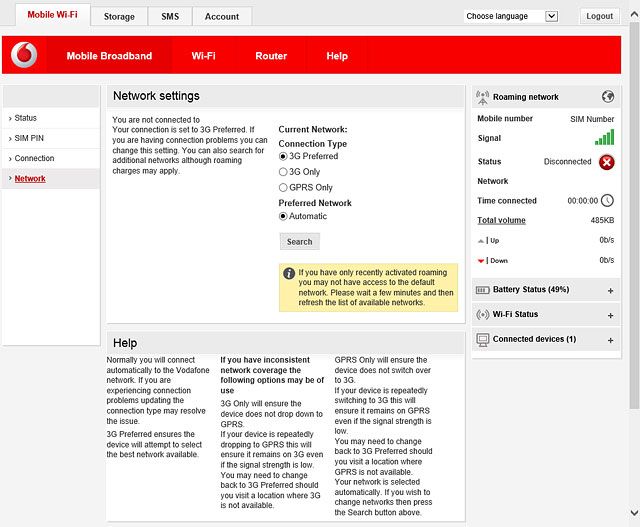
Task: Click the Vodafone logo icon
Action: (24, 55)
